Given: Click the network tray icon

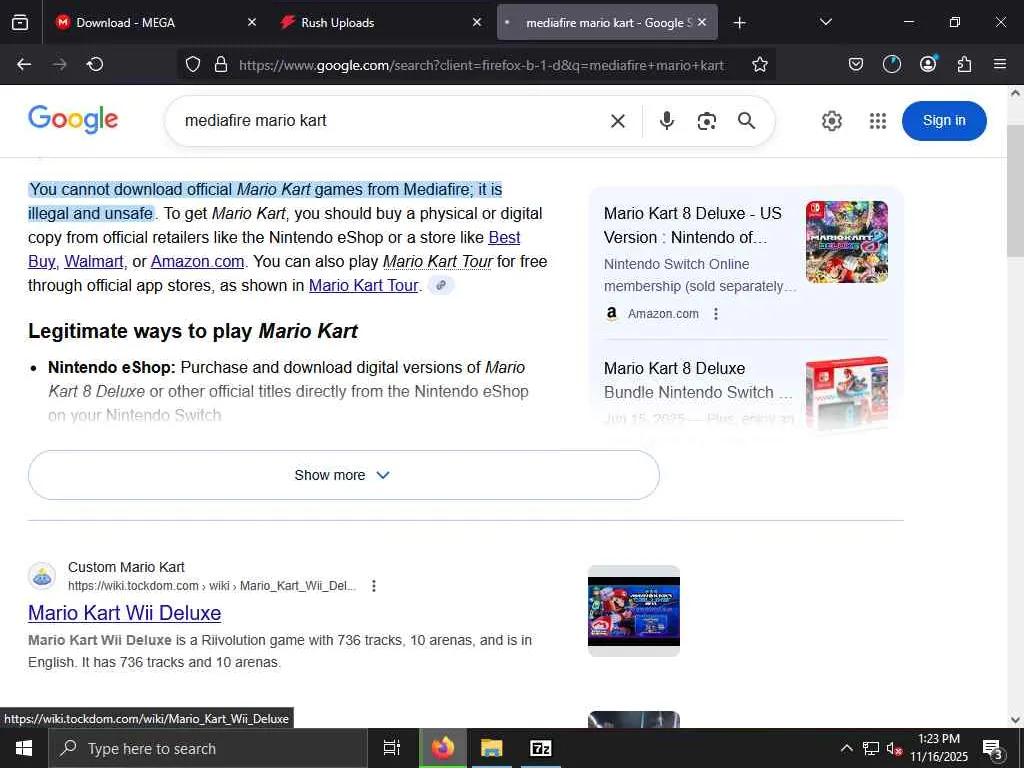Looking at the screenshot, I should click(871, 748).
